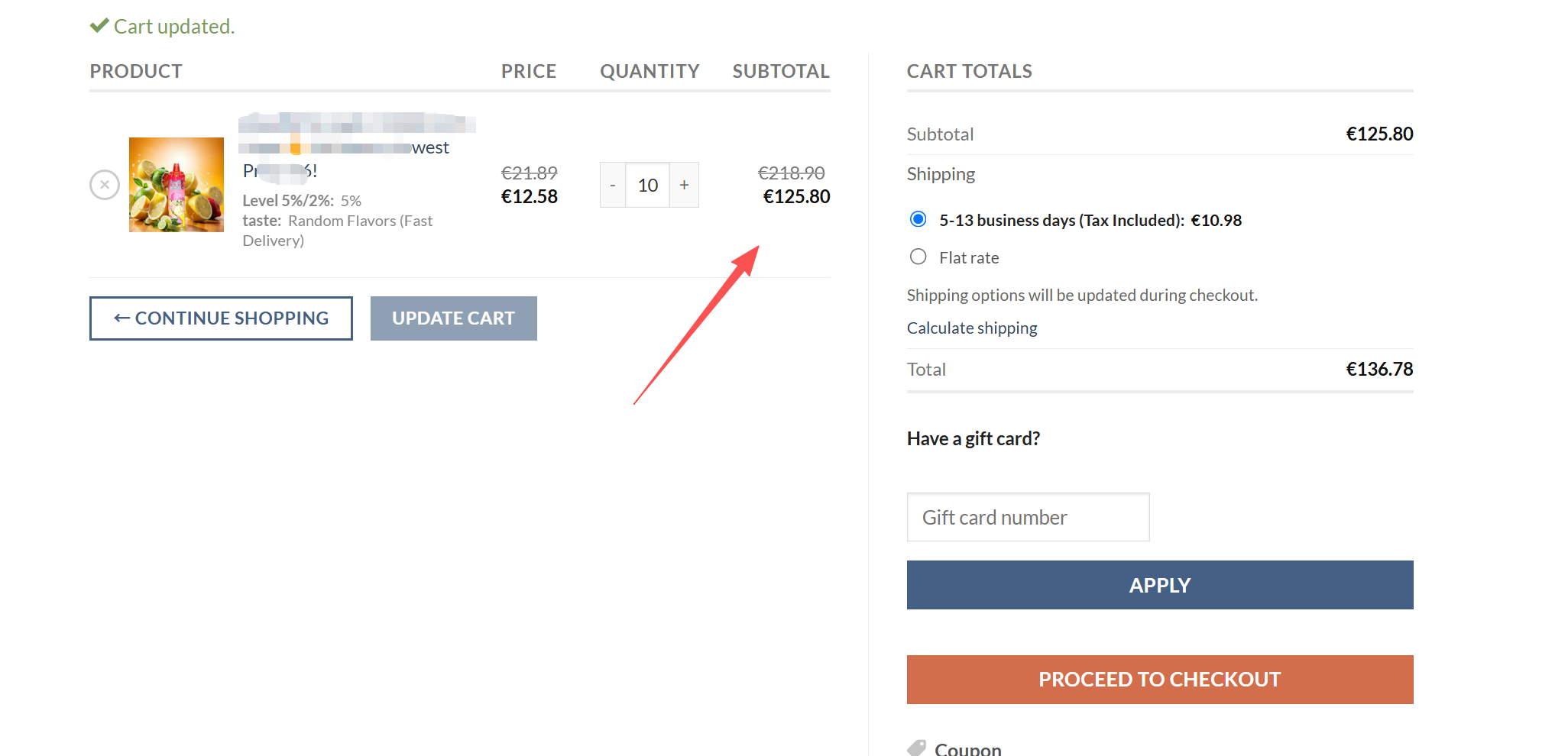Select the Flat rate shipping option

[x=918, y=257]
